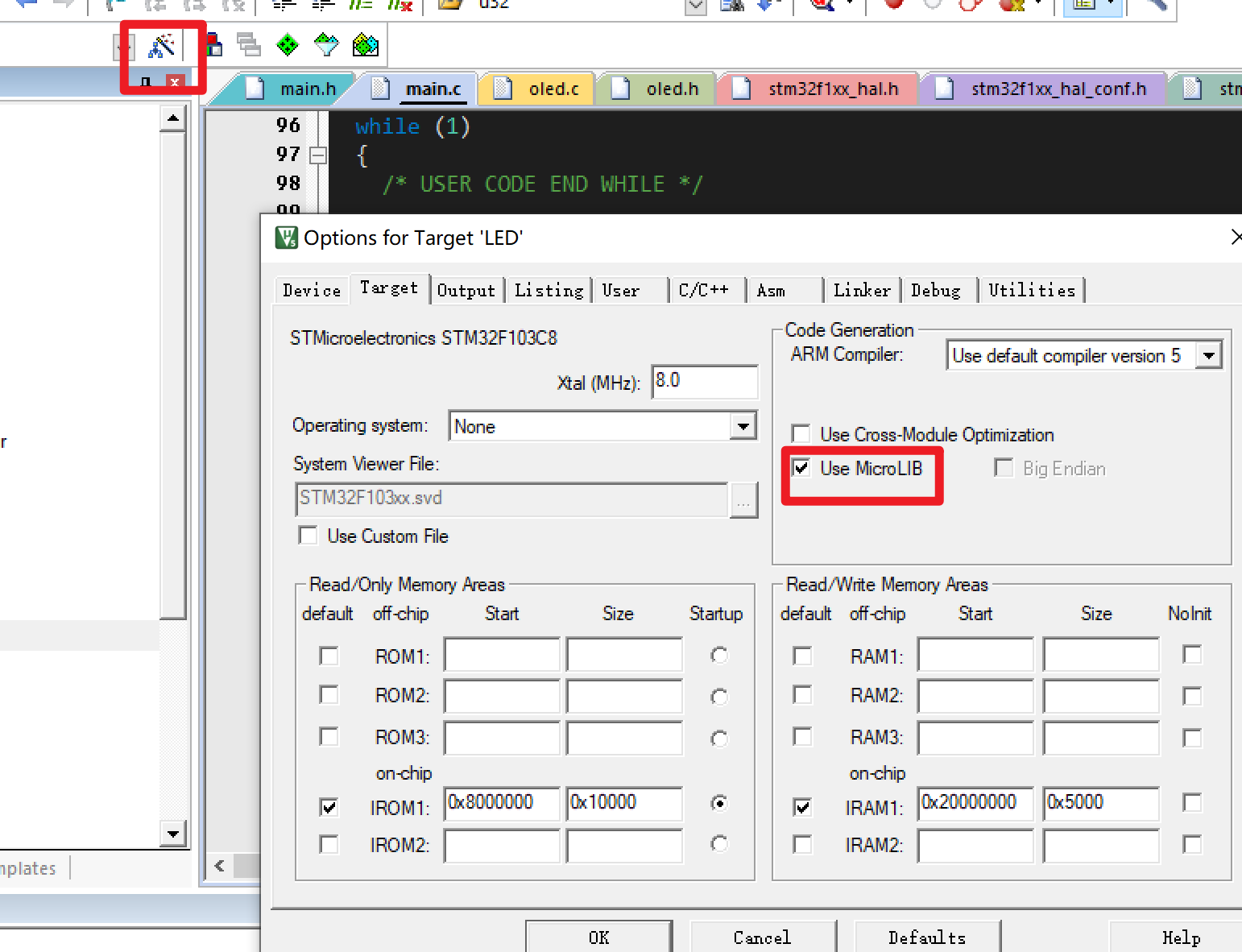Image resolution: width=1242 pixels, height=952 pixels.
Task: Select ROM1 startup radio button
Action: pyautogui.click(x=719, y=656)
